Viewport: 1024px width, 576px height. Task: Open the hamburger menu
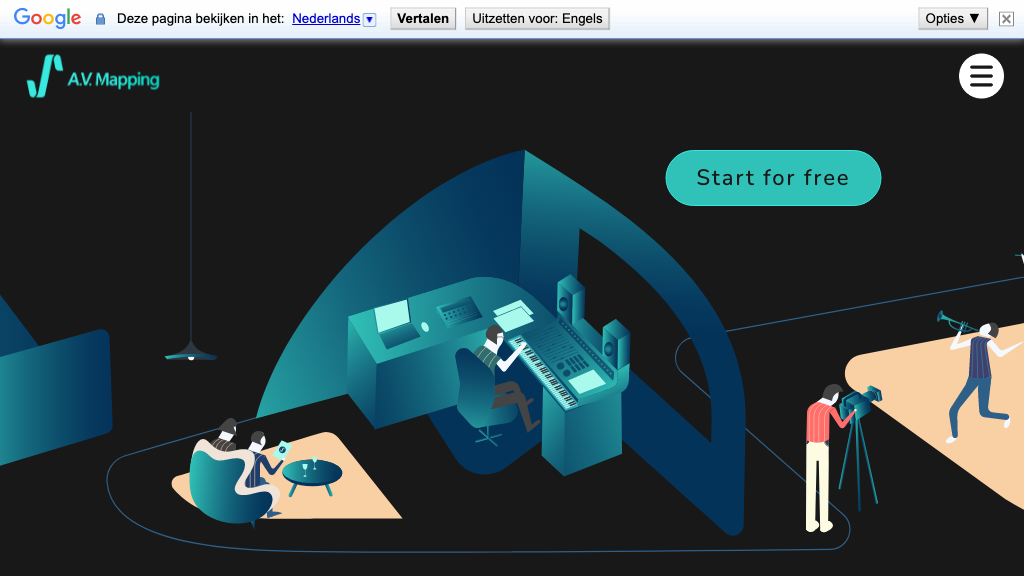click(980, 76)
